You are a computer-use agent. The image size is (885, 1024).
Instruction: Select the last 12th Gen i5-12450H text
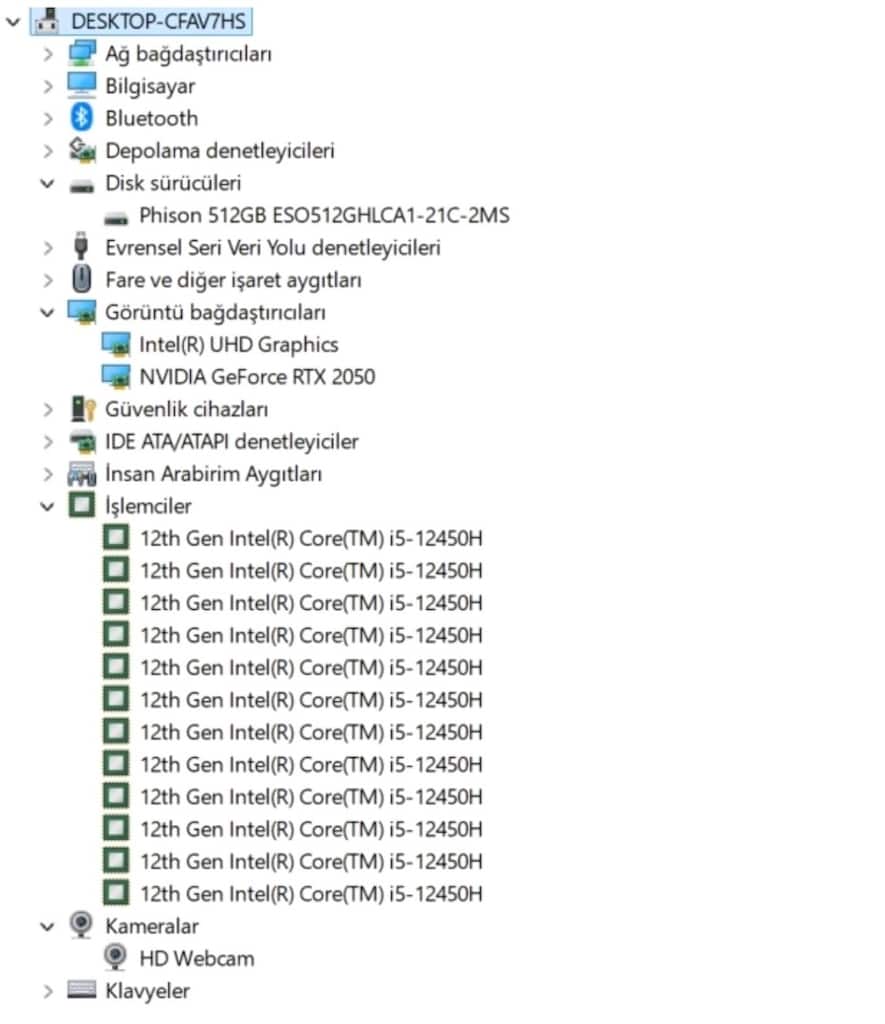coord(311,894)
